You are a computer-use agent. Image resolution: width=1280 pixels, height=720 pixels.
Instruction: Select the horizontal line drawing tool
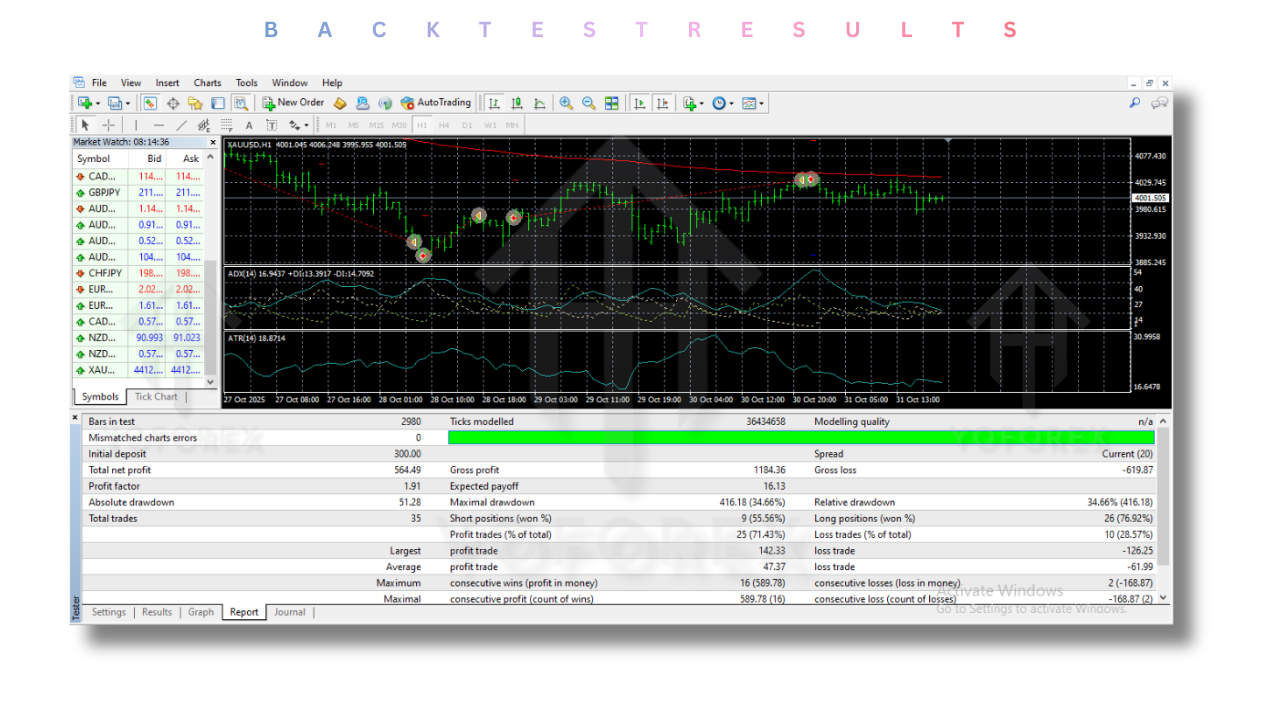[x=158, y=124]
